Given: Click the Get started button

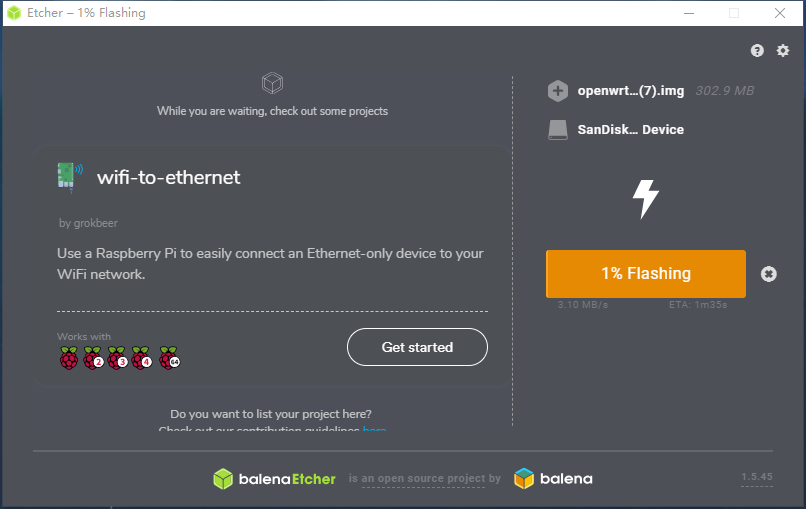Looking at the screenshot, I should [417, 348].
